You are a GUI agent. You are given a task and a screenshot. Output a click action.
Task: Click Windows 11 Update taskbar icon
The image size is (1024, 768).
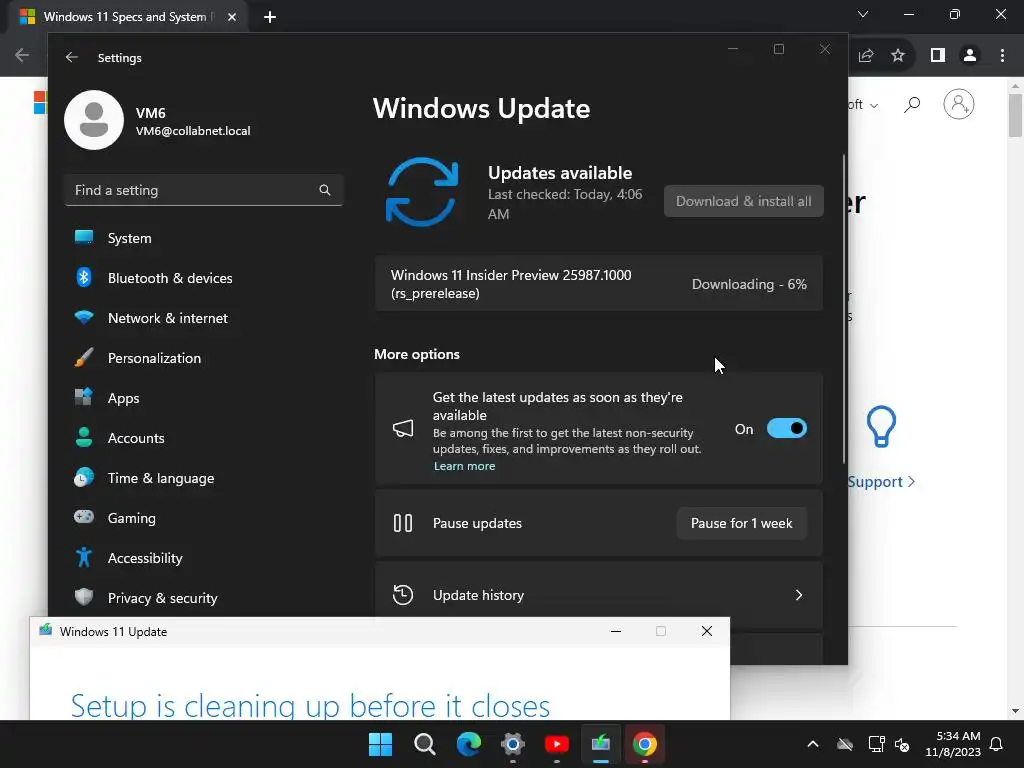[x=601, y=744]
